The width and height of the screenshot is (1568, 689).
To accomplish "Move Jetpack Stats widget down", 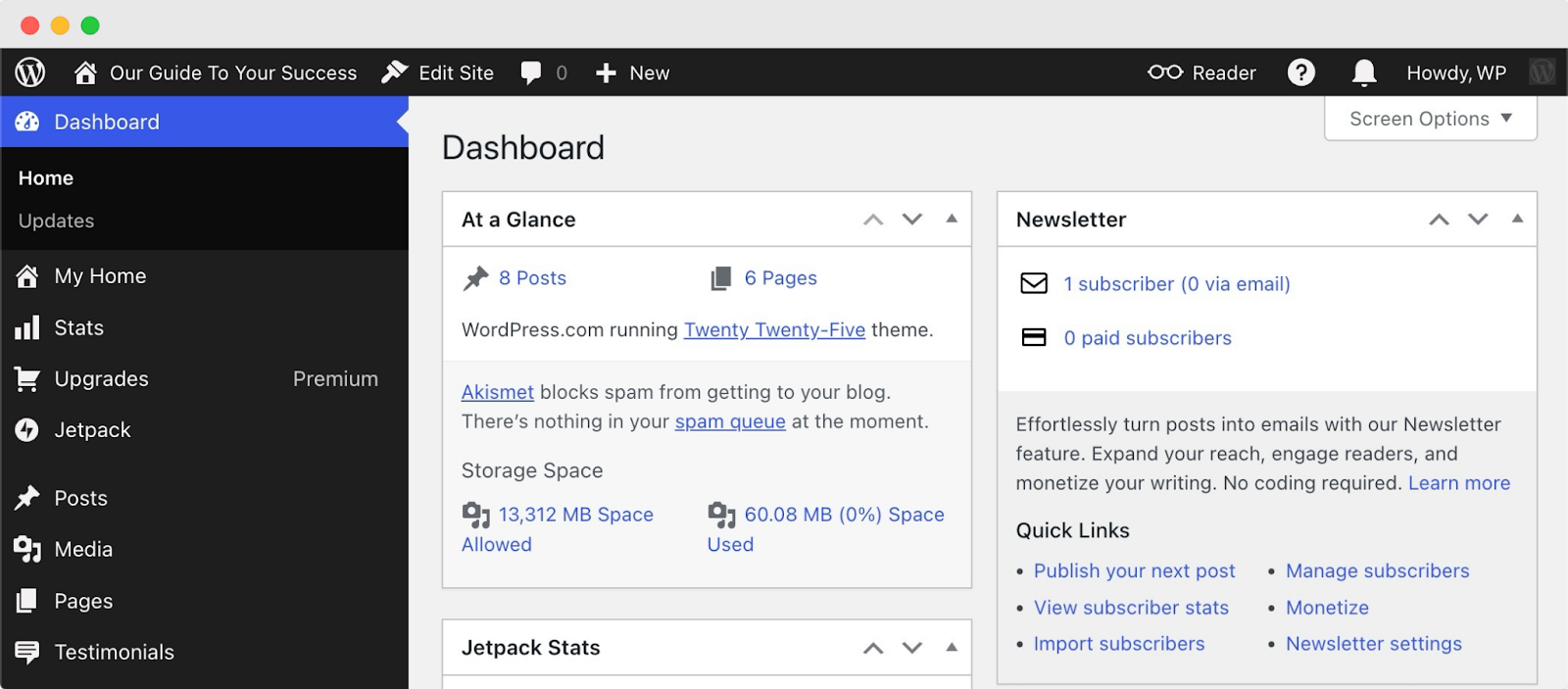I will 912,648.
